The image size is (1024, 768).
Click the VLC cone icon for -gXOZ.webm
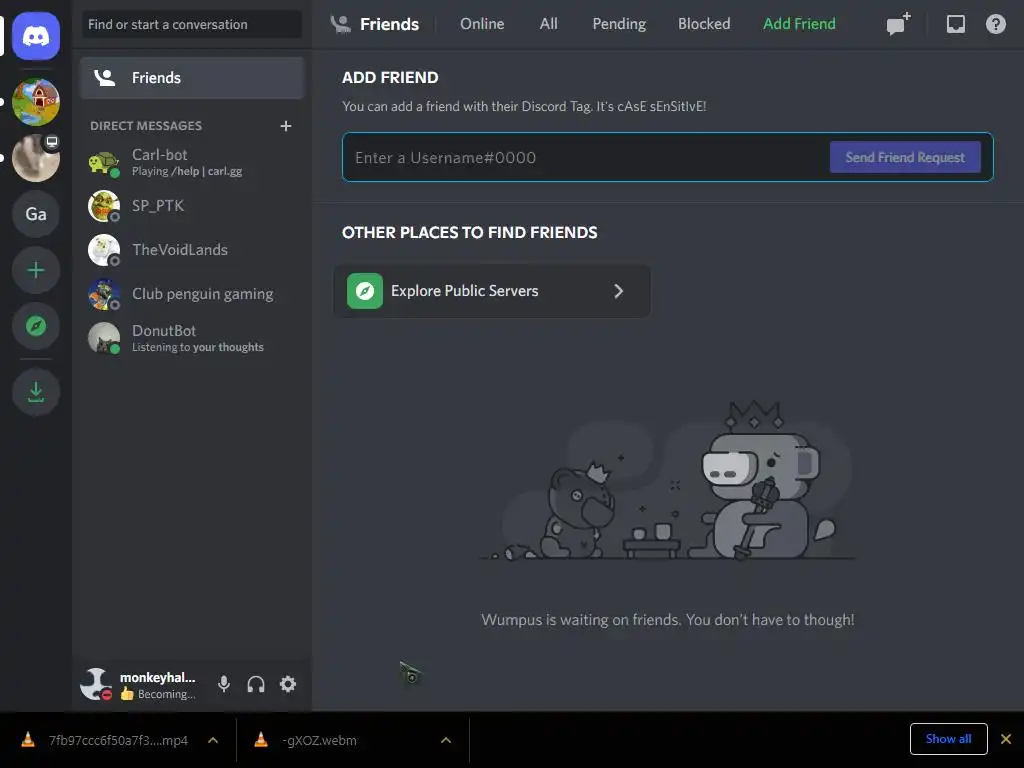261,739
